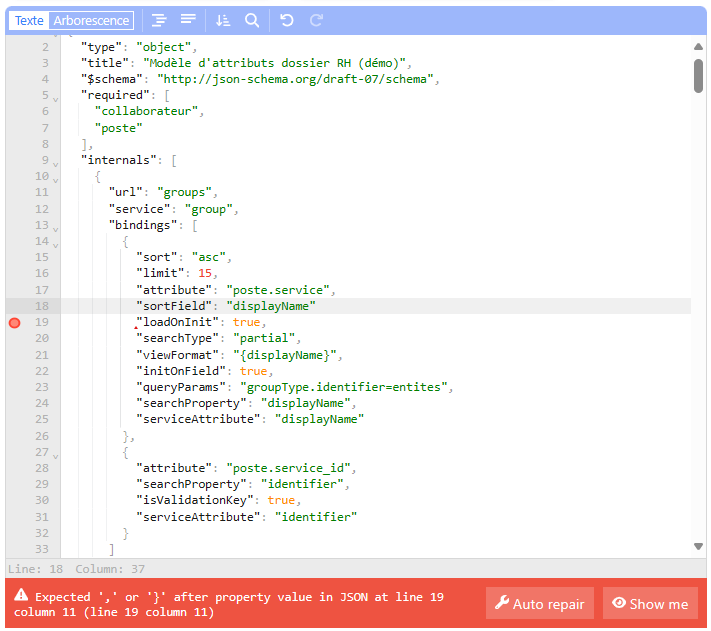The height and width of the screenshot is (631, 711).
Task: Switch to Arborescence mode tab
Action: pos(91,21)
